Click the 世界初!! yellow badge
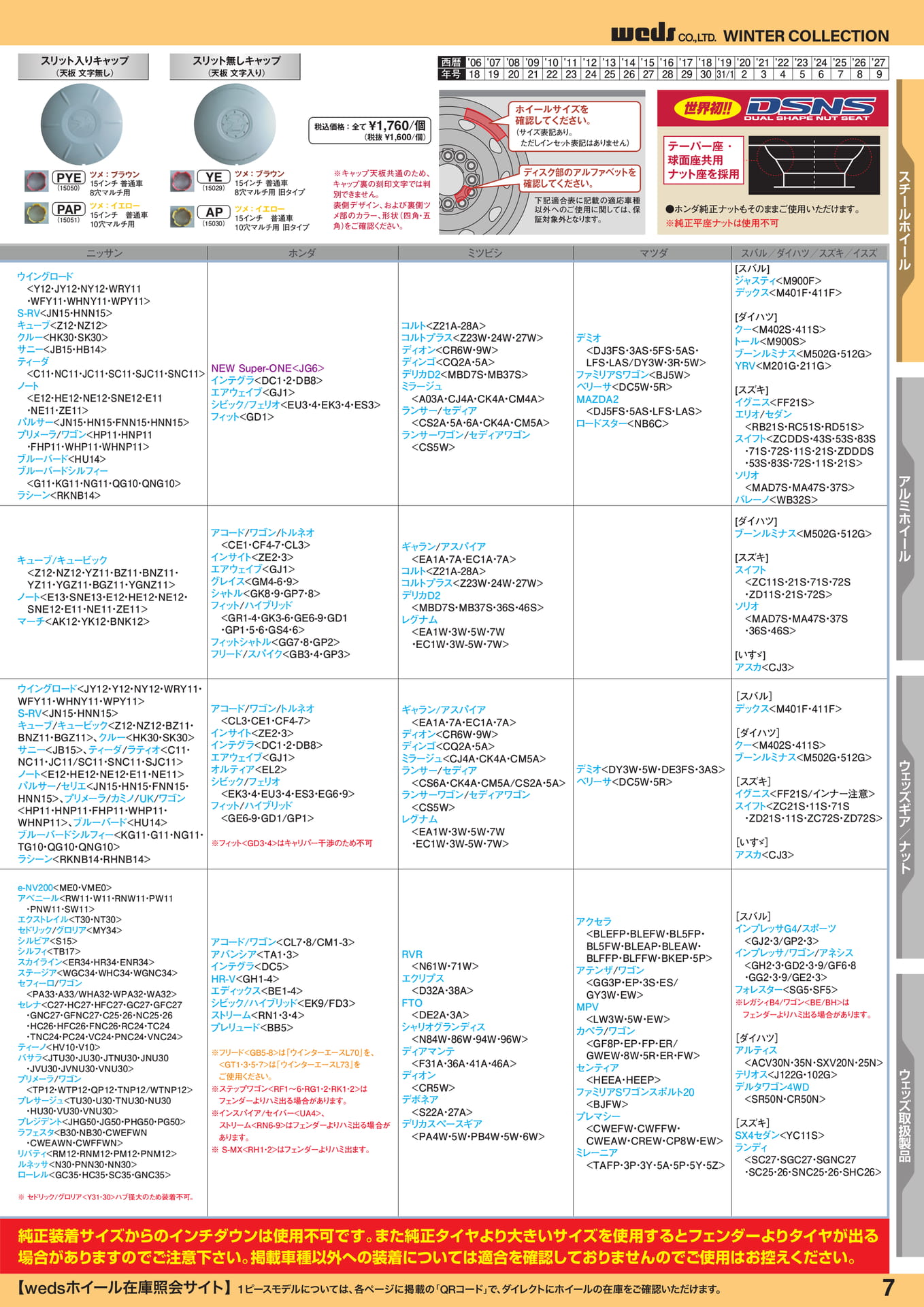The image size is (924, 1307). [708, 108]
